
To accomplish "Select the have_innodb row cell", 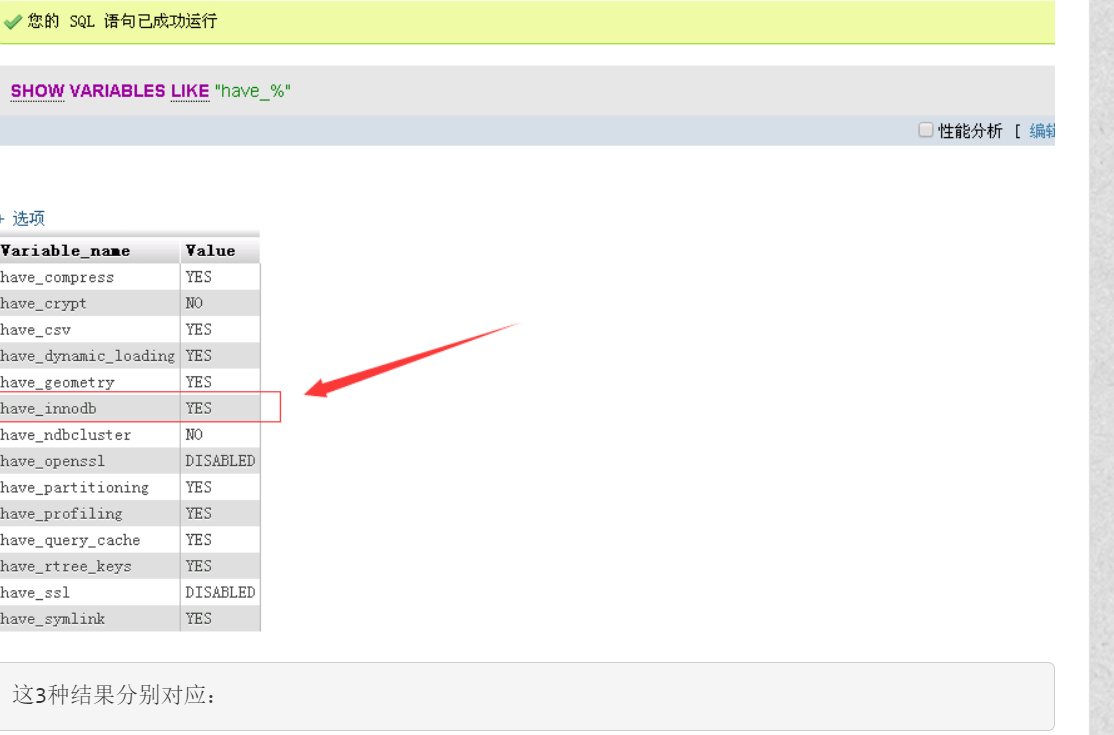I will [x=49, y=408].
